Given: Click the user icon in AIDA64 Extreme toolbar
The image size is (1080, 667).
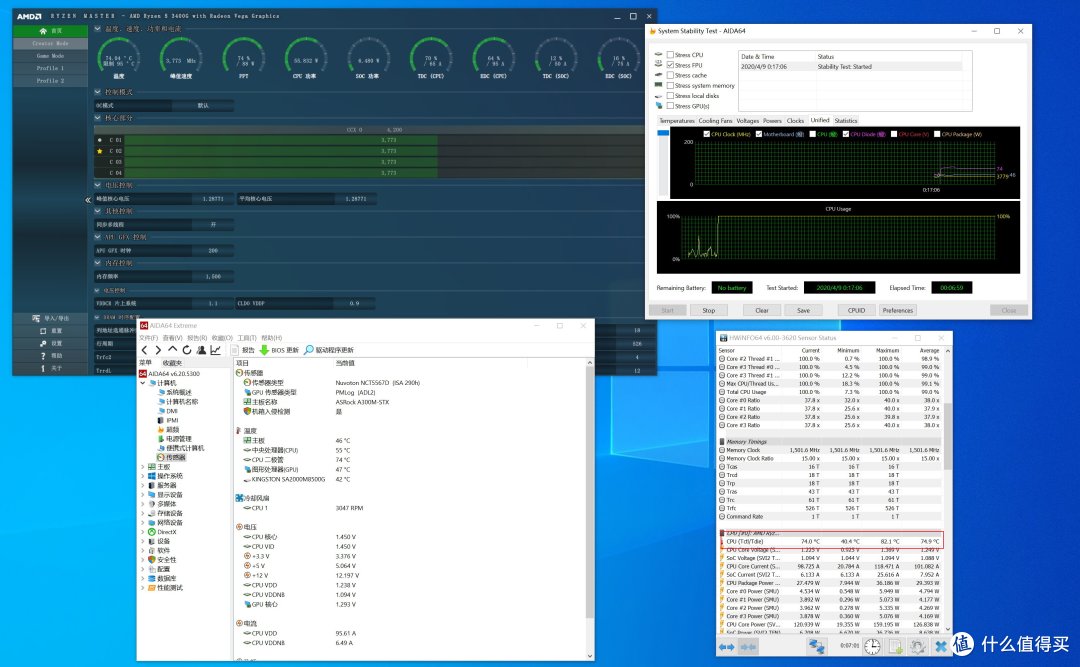Looking at the screenshot, I should click(201, 350).
